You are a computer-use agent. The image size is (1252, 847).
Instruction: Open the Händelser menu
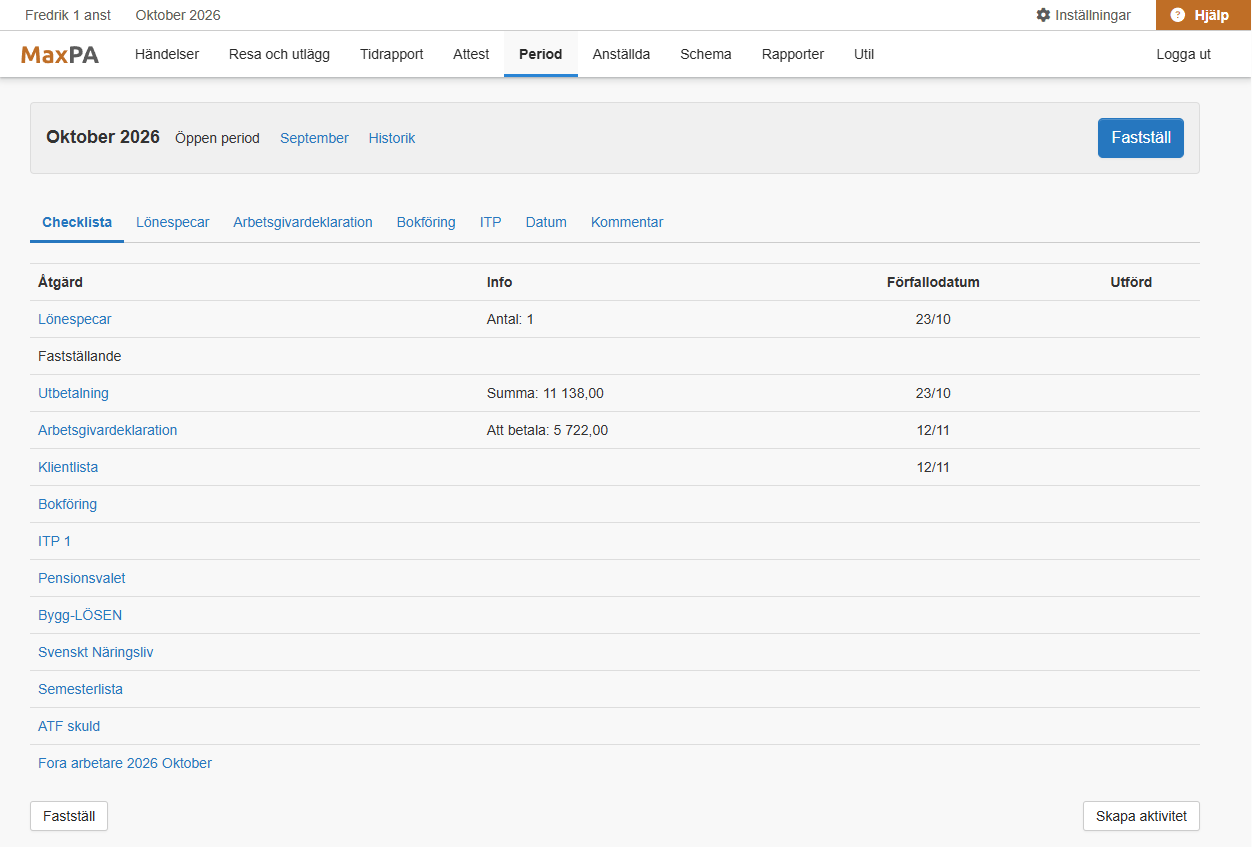pos(167,55)
